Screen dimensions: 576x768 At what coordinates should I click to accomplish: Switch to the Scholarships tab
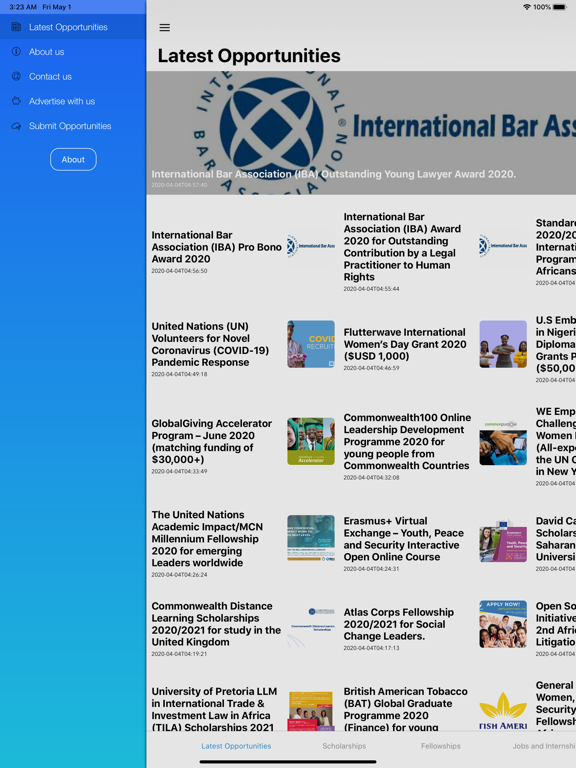[x=344, y=746]
